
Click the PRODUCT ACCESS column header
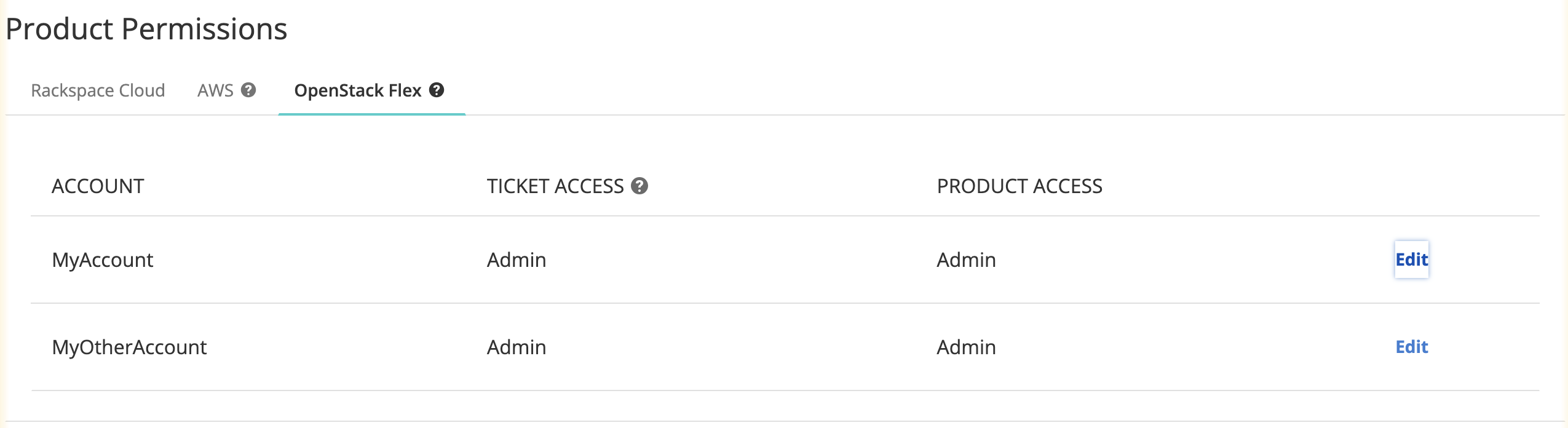[1020, 186]
